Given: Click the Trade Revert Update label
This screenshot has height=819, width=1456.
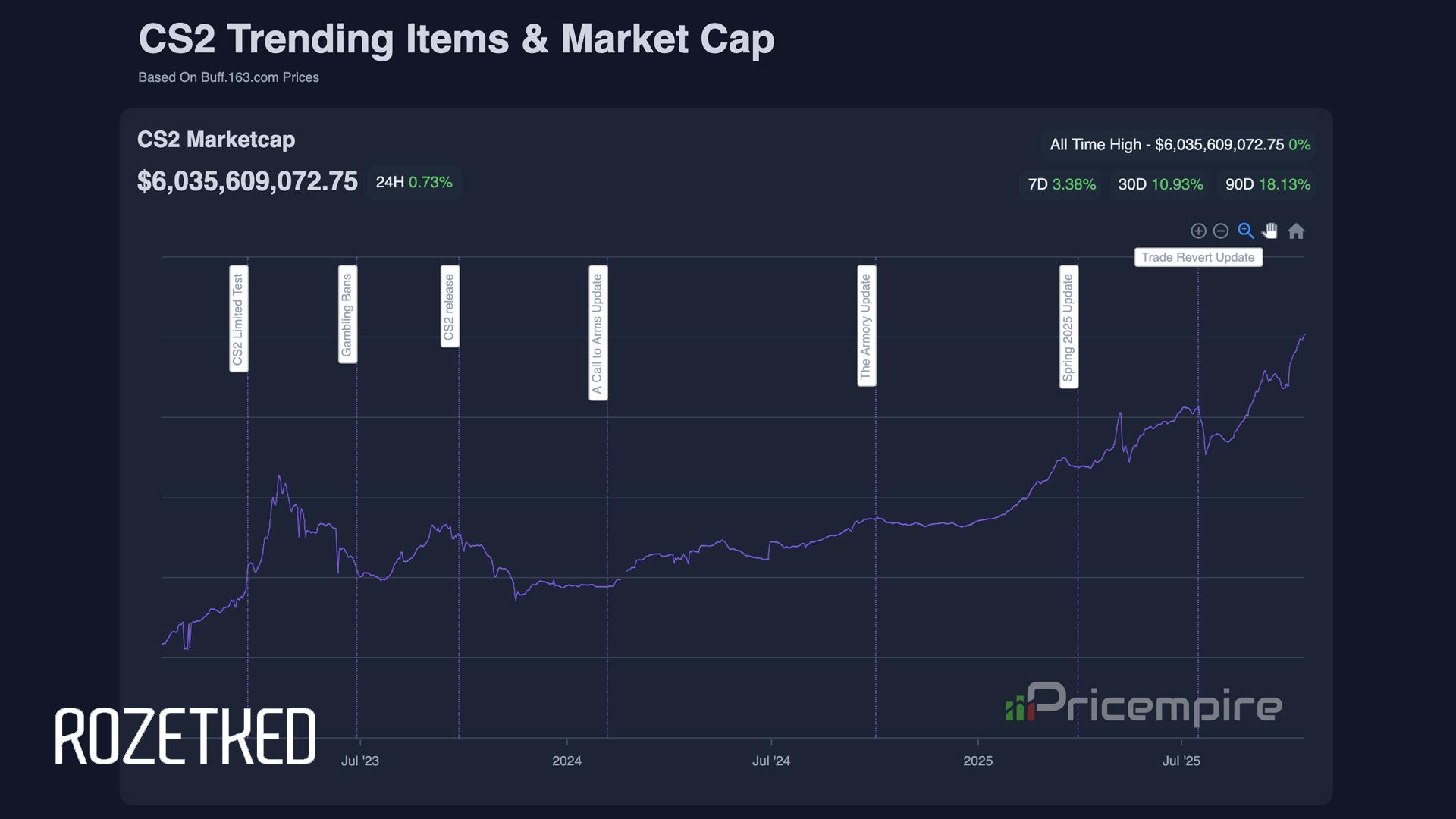Looking at the screenshot, I should [x=1198, y=258].
